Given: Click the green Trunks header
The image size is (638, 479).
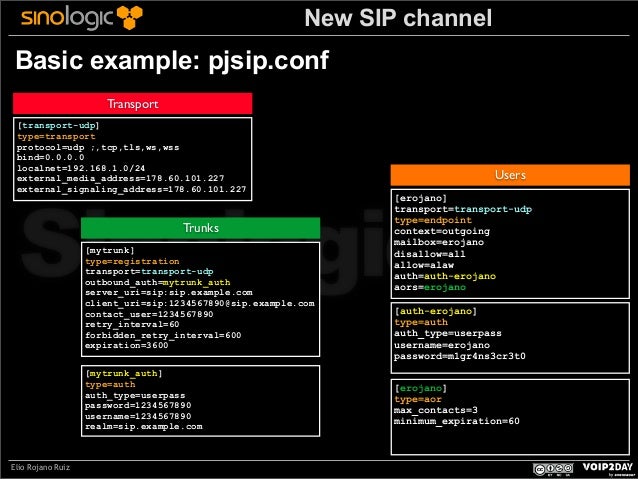Looking at the screenshot, I should tap(201, 227).
